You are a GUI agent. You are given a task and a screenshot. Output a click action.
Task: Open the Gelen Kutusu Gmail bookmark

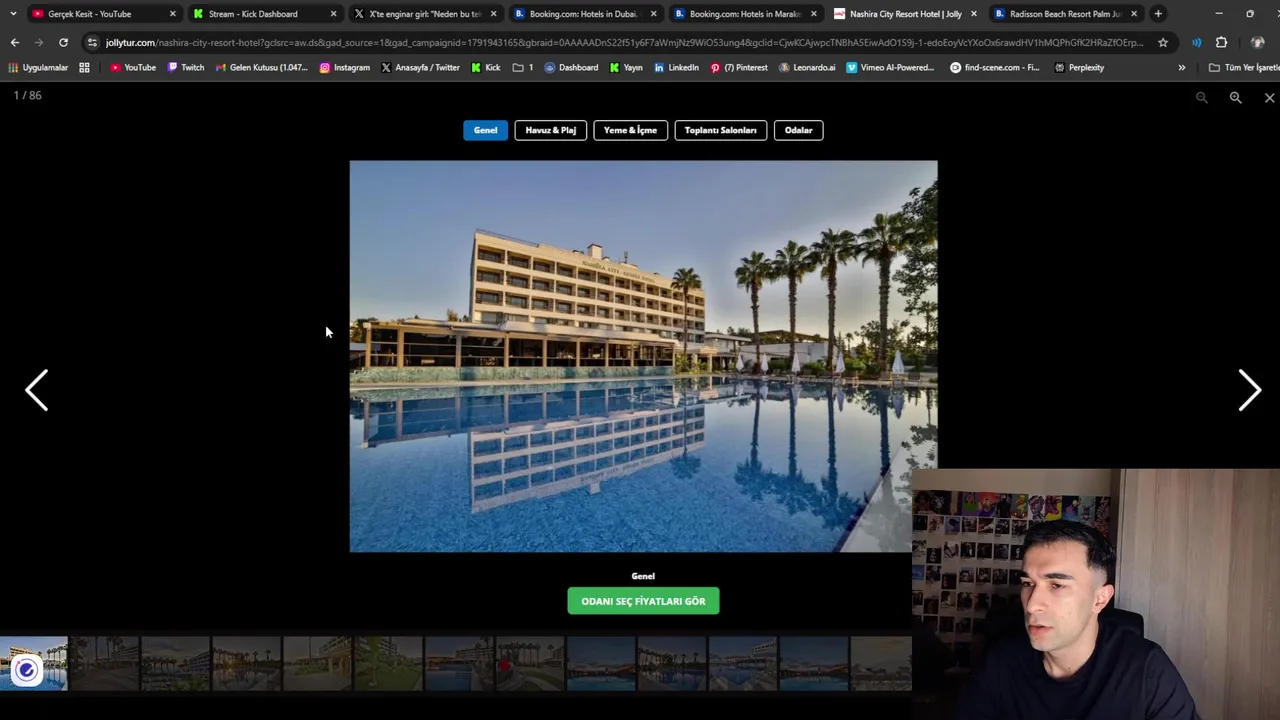point(261,67)
